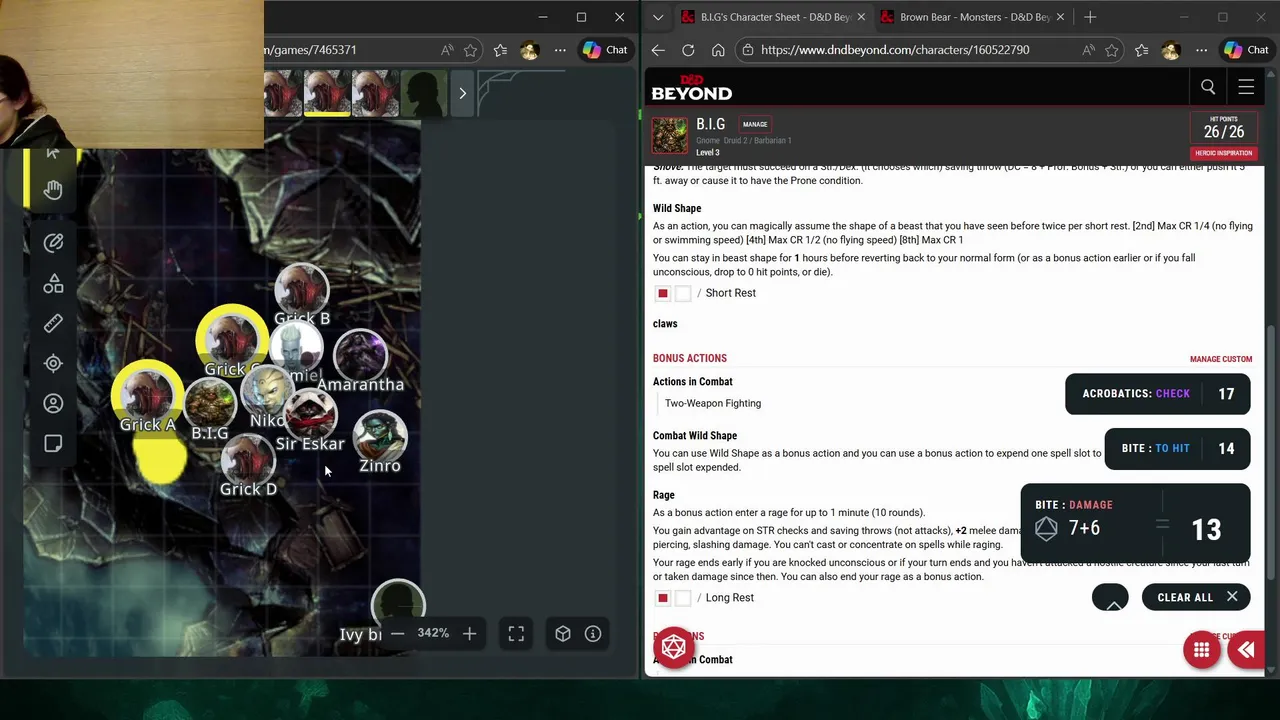Add character page to favorites star
The height and width of the screenshot is (720, 1280).
point(1111,50)
